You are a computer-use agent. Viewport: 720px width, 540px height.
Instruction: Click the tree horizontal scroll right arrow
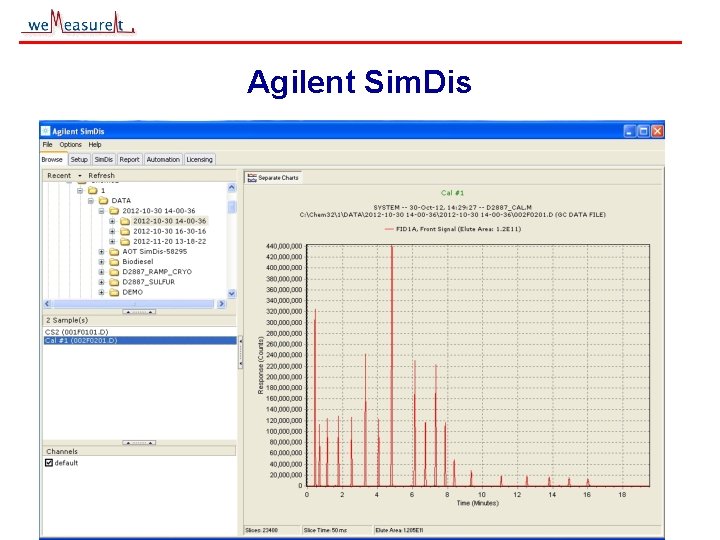pos(221,304)
